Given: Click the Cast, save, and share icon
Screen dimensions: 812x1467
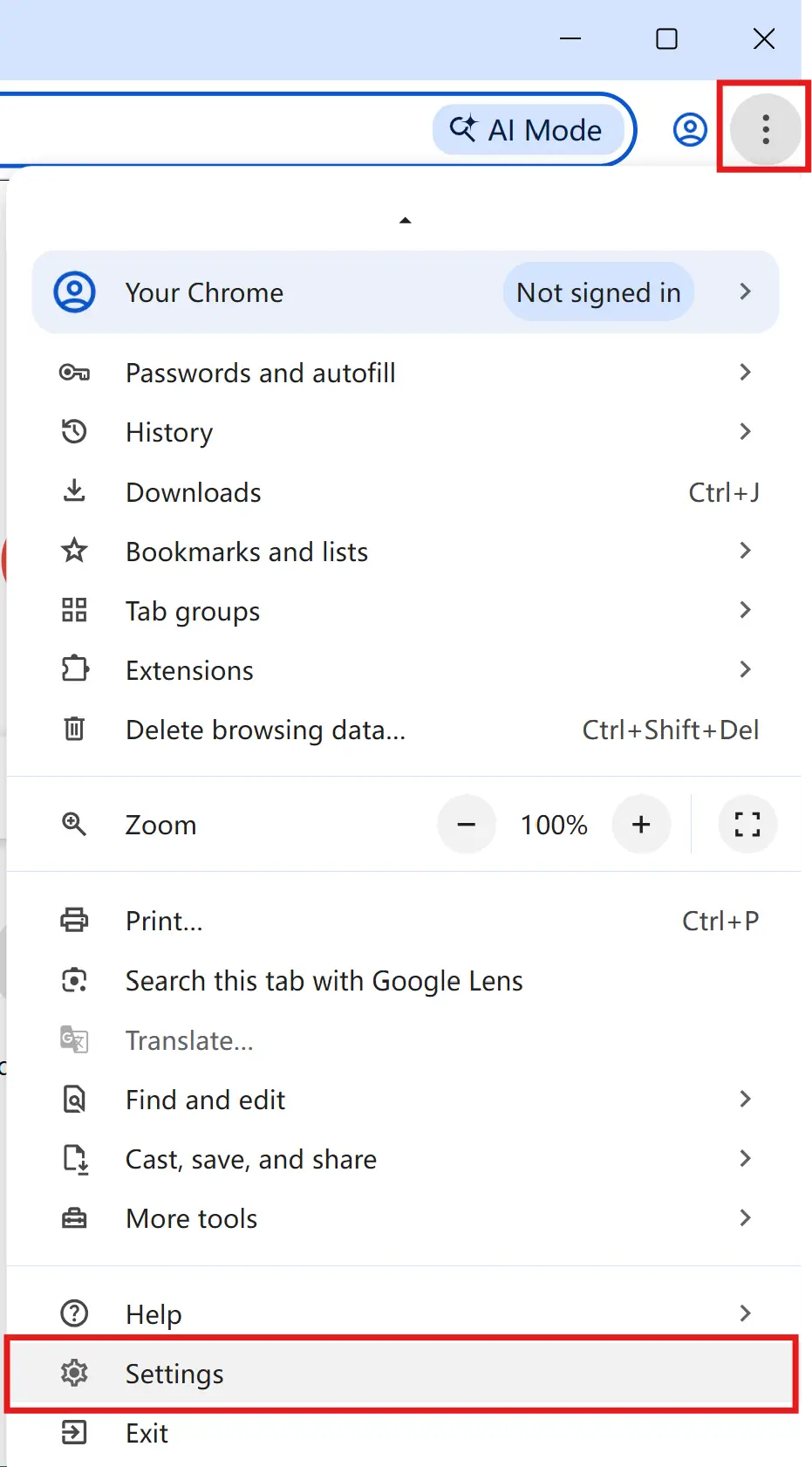Looking at the screenshot, I should tap(75, 1159).
